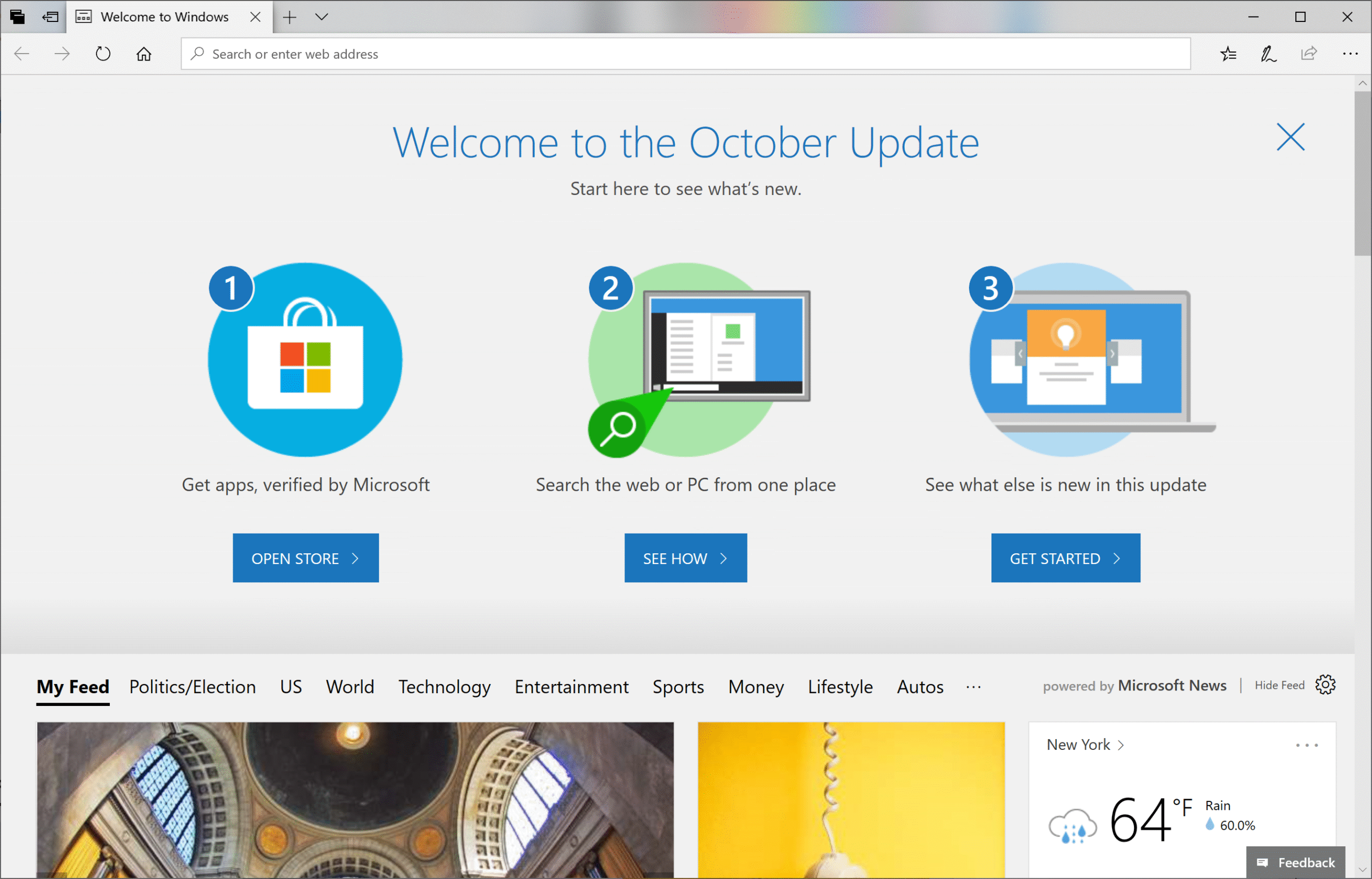1372x879 pixels.
Task: Close the Welcome to Windows tab
Action: pyautogui.click(x=255, y=17)
